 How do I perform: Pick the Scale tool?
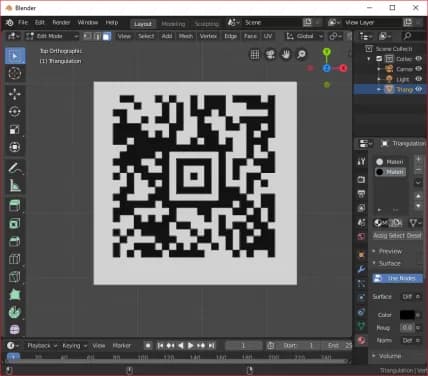15,129
